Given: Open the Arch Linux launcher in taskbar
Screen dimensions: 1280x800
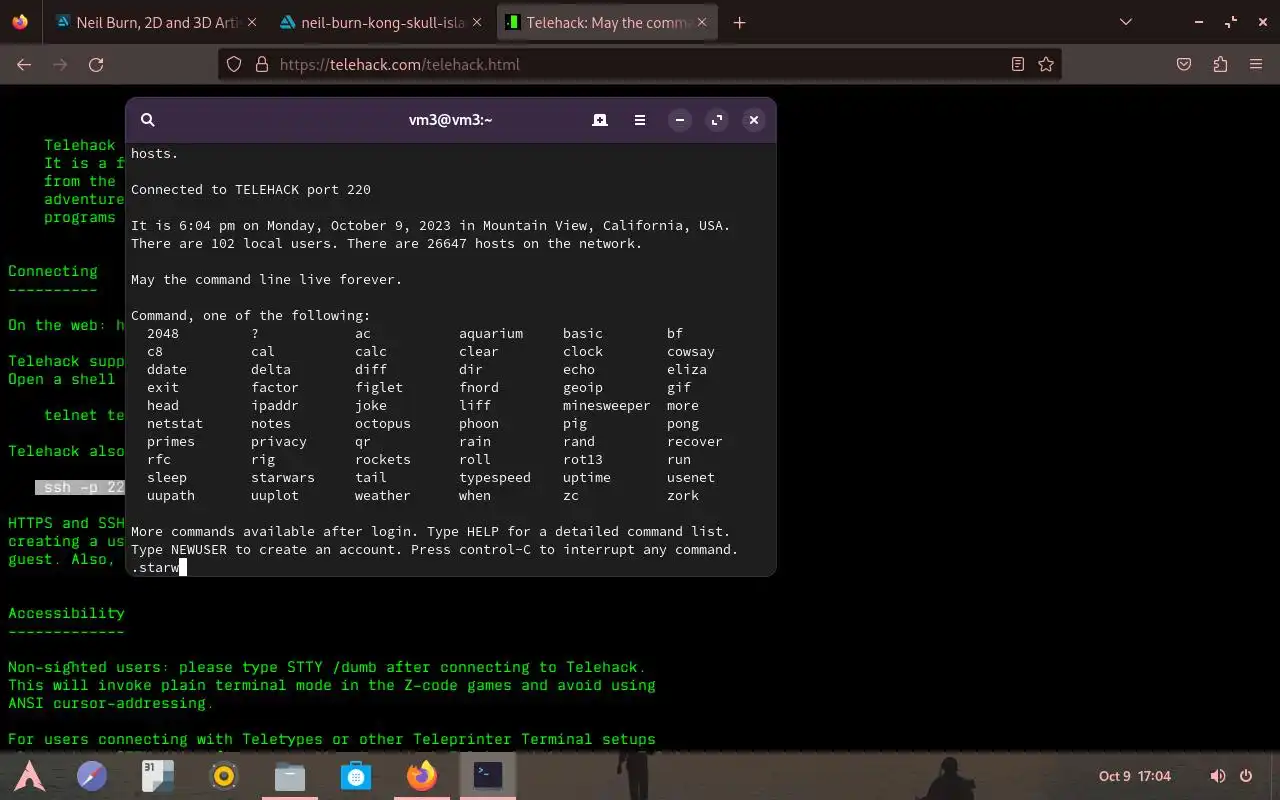Looking at the screenshot, I should click(29, 775).
